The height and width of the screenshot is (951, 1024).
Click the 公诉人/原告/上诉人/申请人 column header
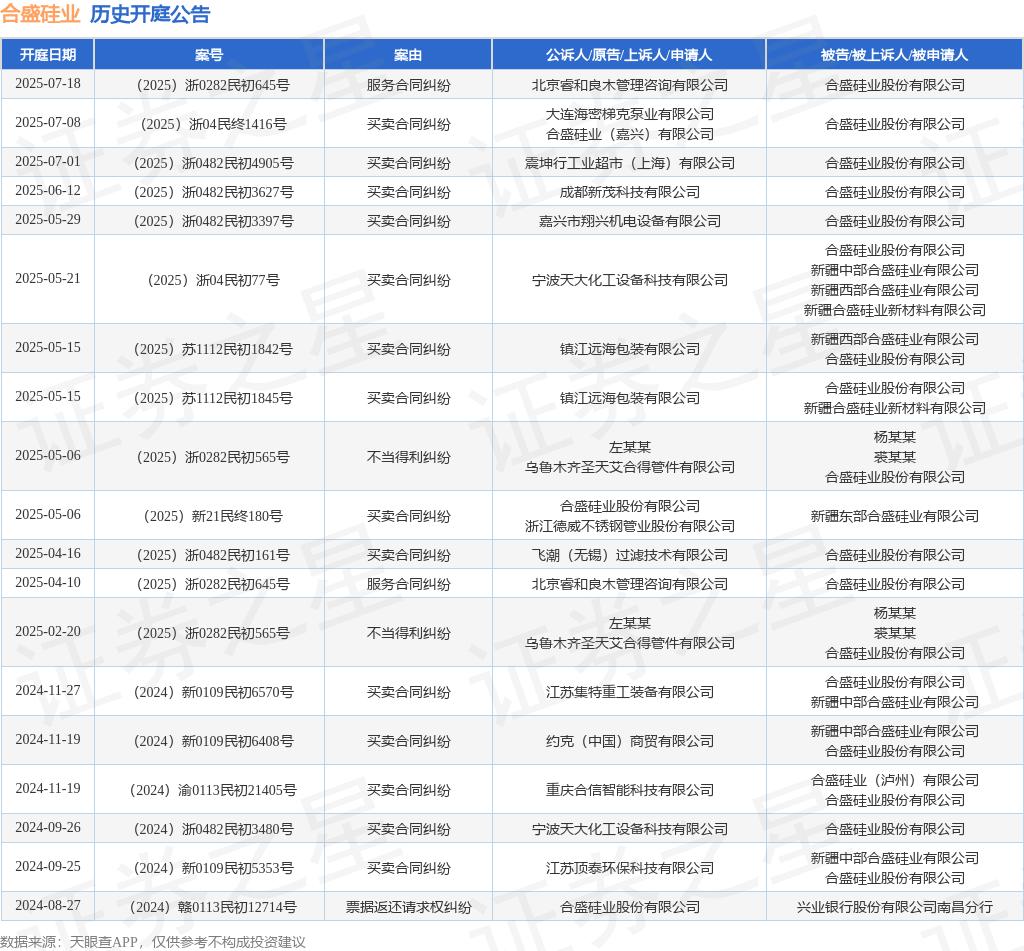pos(629,55)
